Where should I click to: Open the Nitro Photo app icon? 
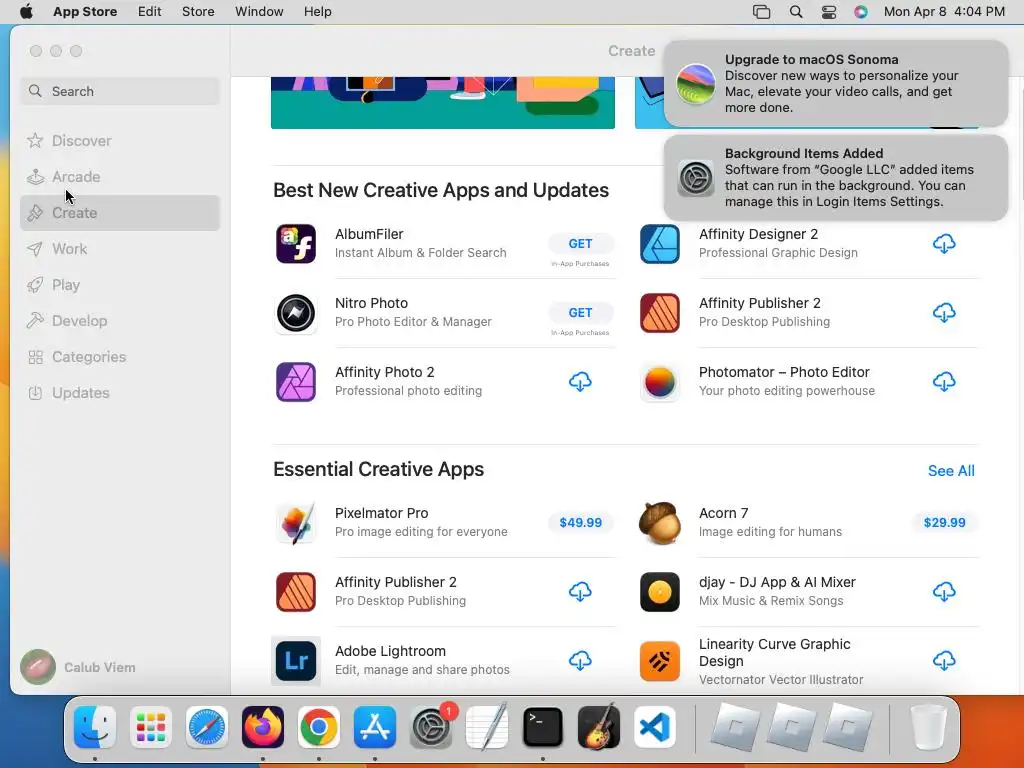[x=296, y=313]
